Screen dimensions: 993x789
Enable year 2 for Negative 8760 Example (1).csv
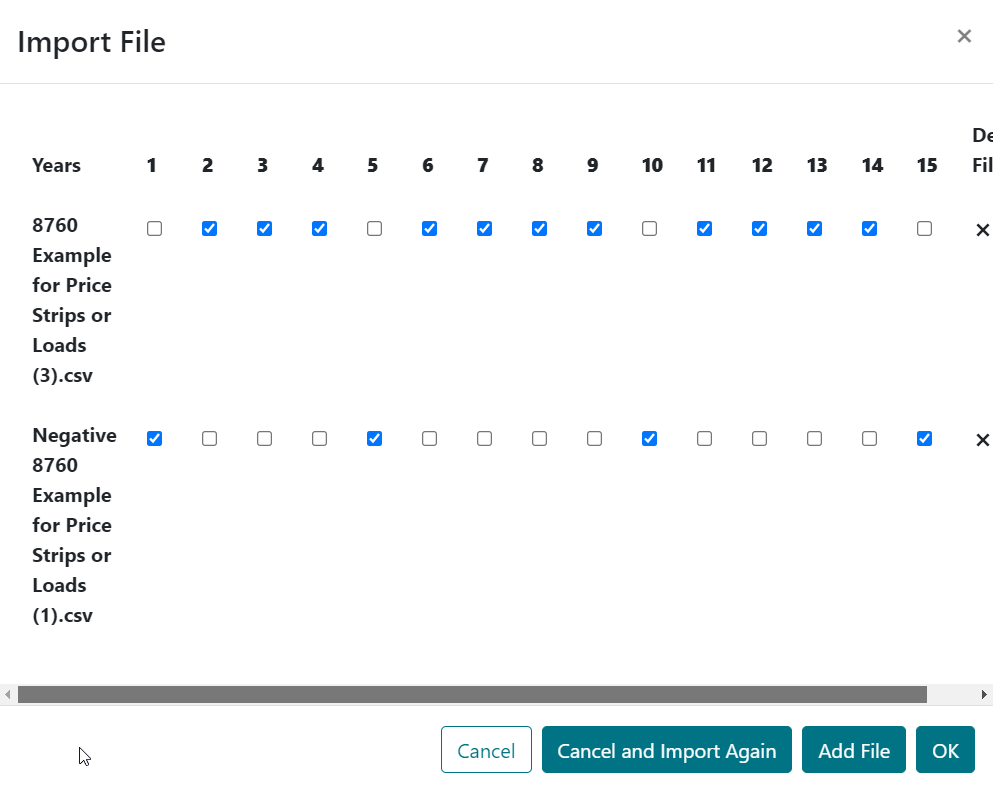point(209,438)
